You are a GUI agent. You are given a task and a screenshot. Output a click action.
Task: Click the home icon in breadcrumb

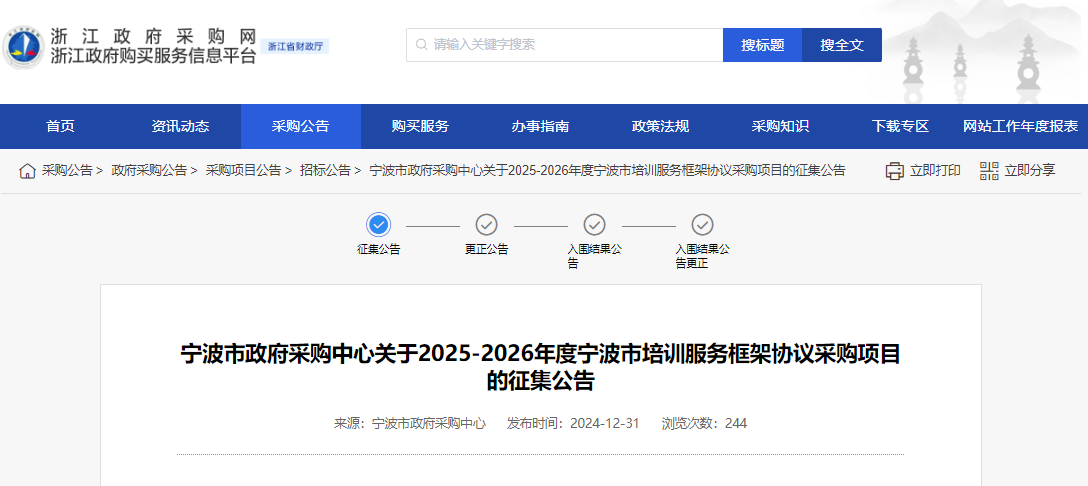coord(28,171)
